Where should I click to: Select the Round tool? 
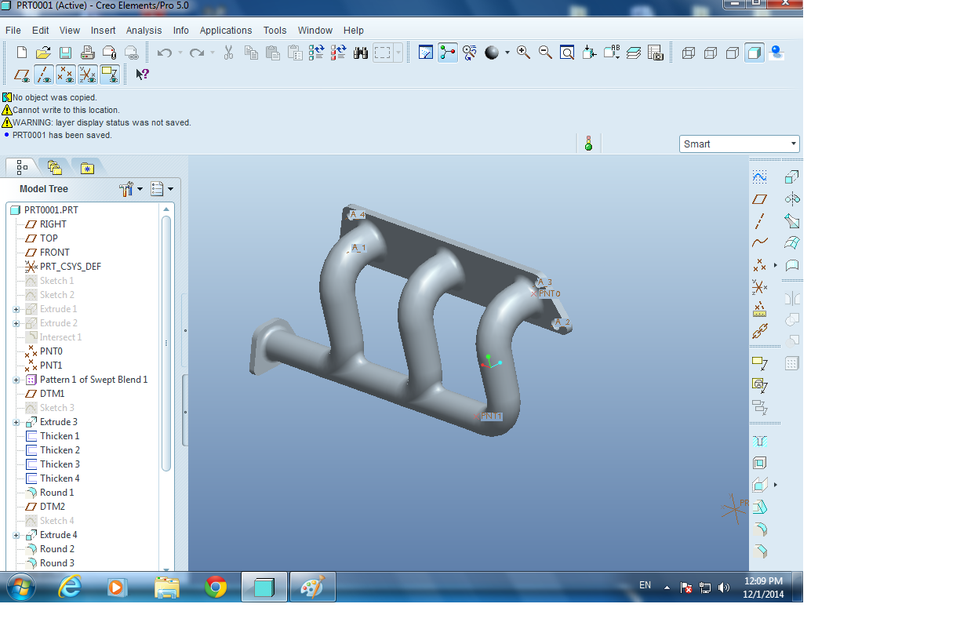point(759,528)
